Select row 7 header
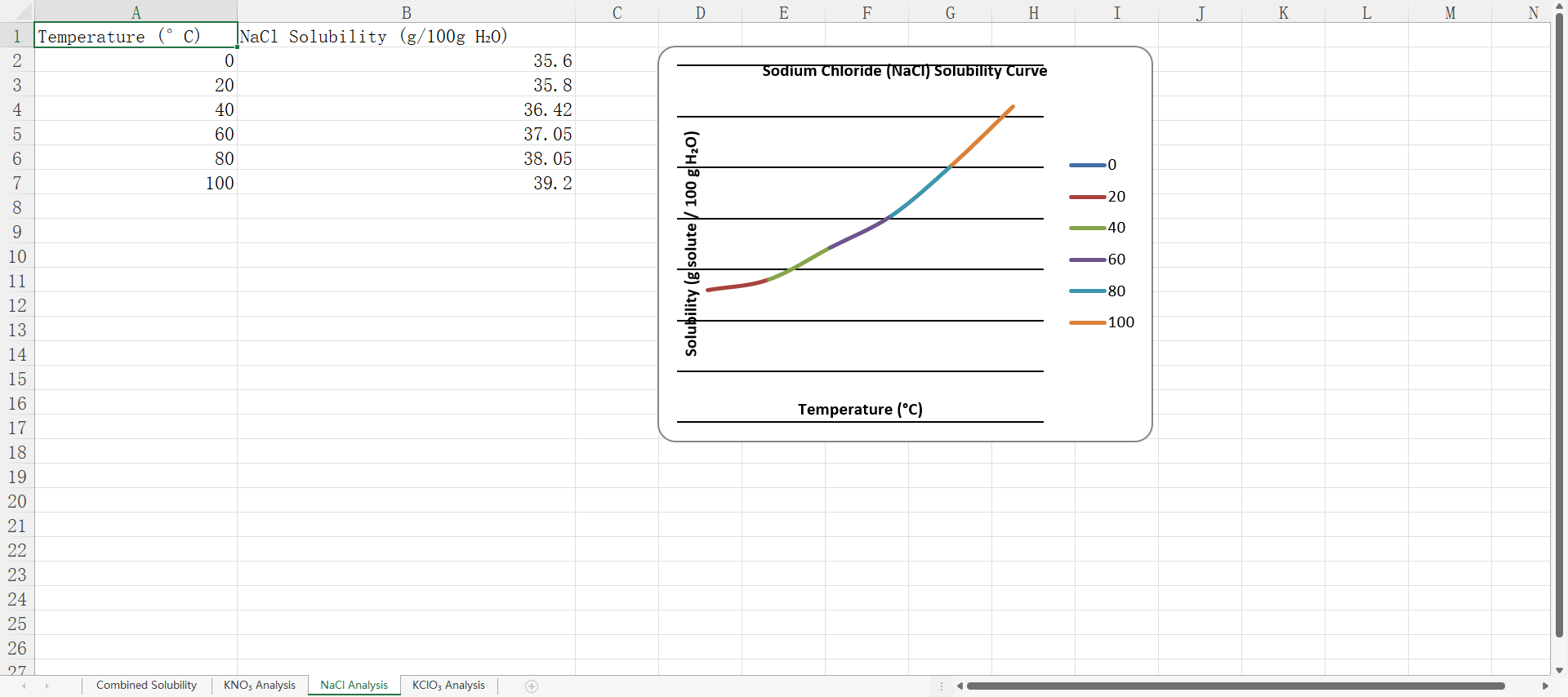This screenshot has width=1568, height=697. click(17, 183)
